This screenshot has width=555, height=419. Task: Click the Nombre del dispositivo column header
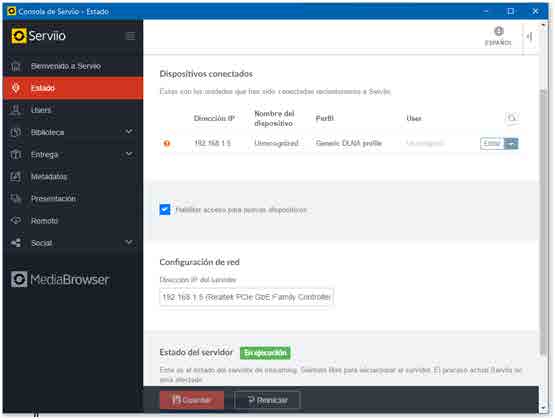point(274,118)
